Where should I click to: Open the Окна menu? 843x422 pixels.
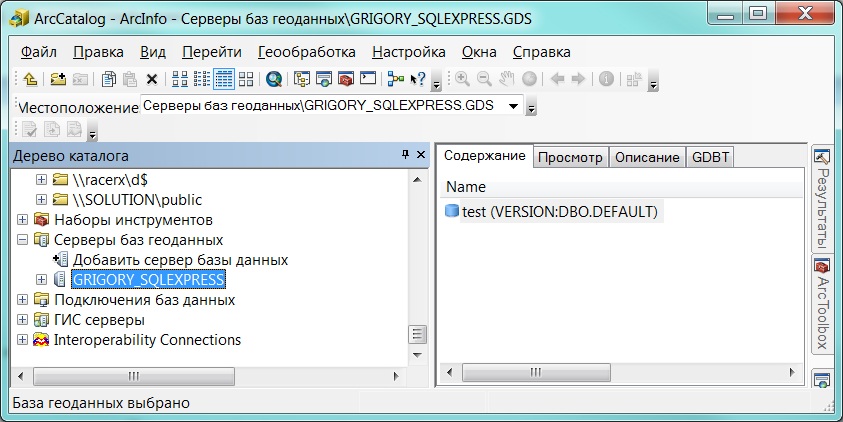[479, 52]
